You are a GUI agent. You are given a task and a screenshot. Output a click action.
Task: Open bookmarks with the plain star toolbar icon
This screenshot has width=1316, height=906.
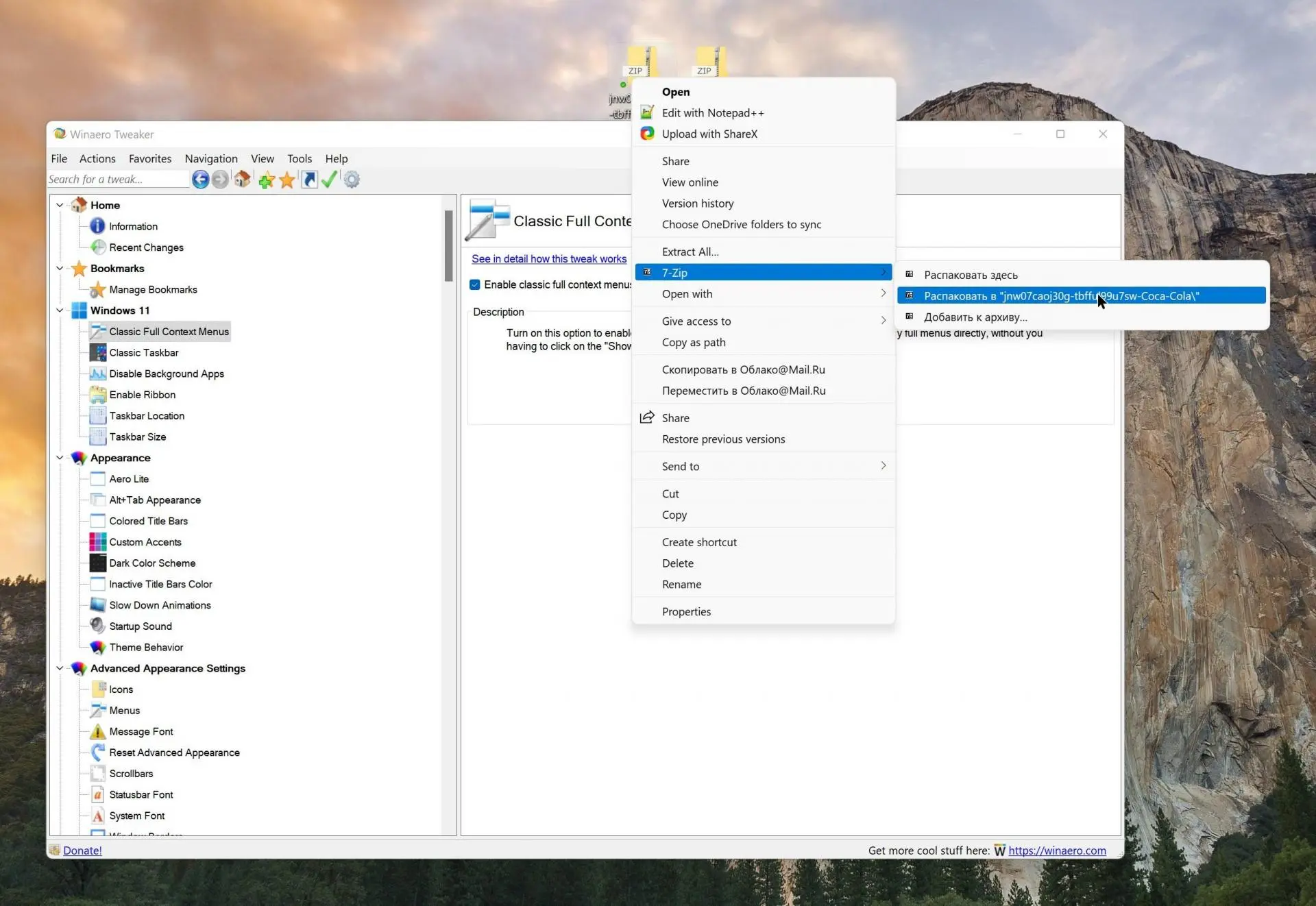[x=287, y=180]
